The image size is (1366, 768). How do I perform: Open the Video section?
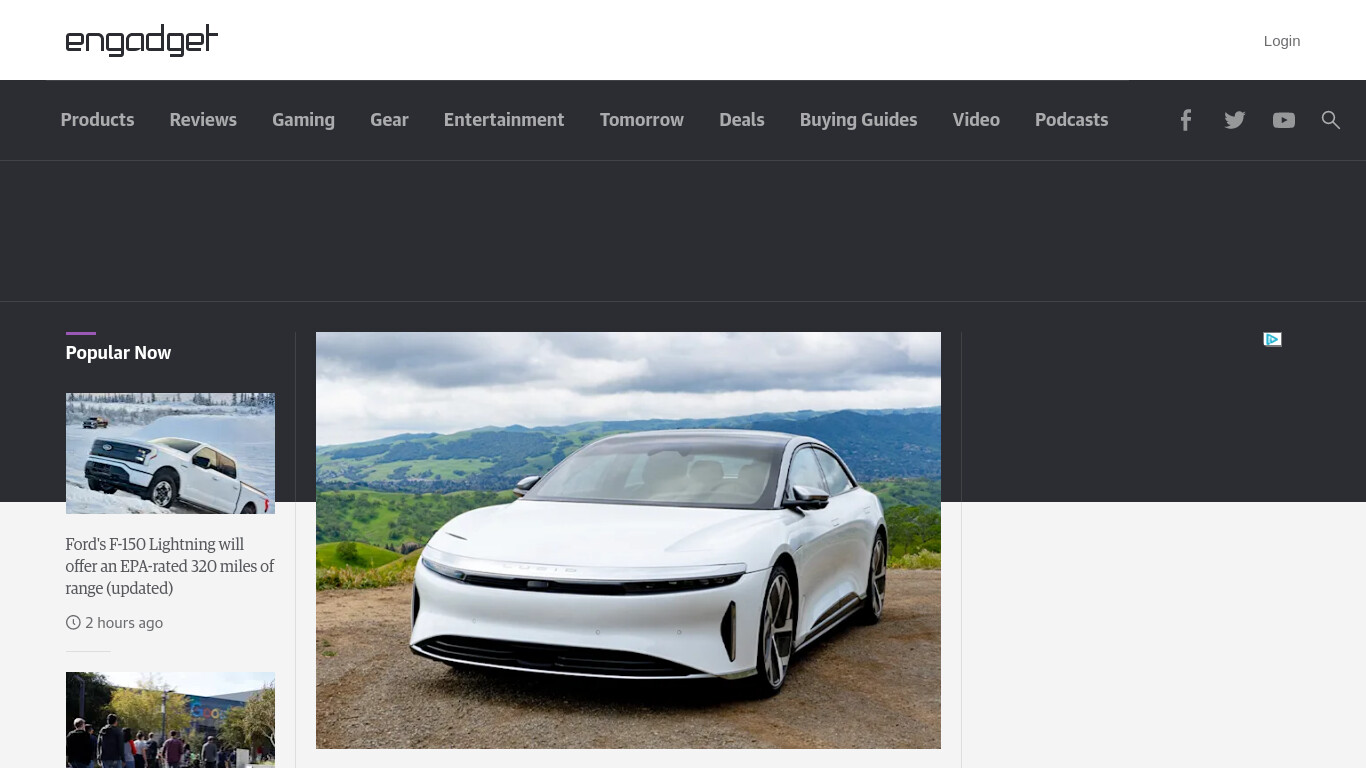(976, 120)
